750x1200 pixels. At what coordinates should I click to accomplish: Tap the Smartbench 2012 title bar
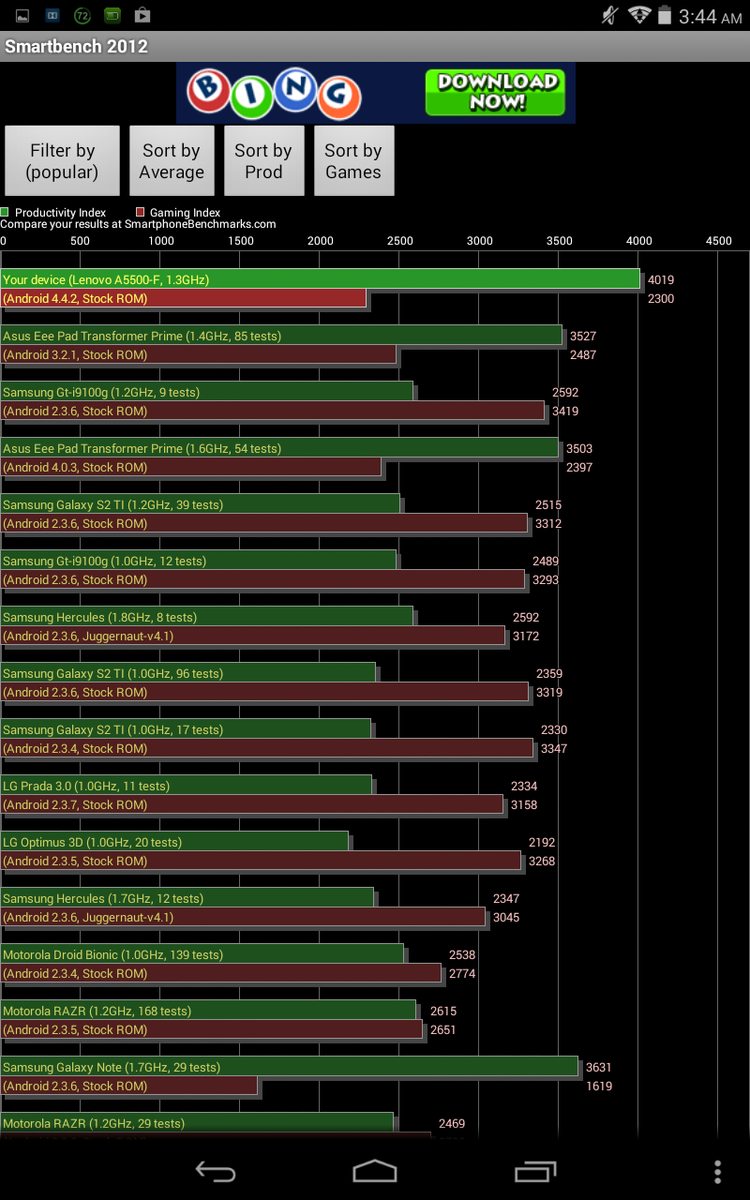(375, 46)
